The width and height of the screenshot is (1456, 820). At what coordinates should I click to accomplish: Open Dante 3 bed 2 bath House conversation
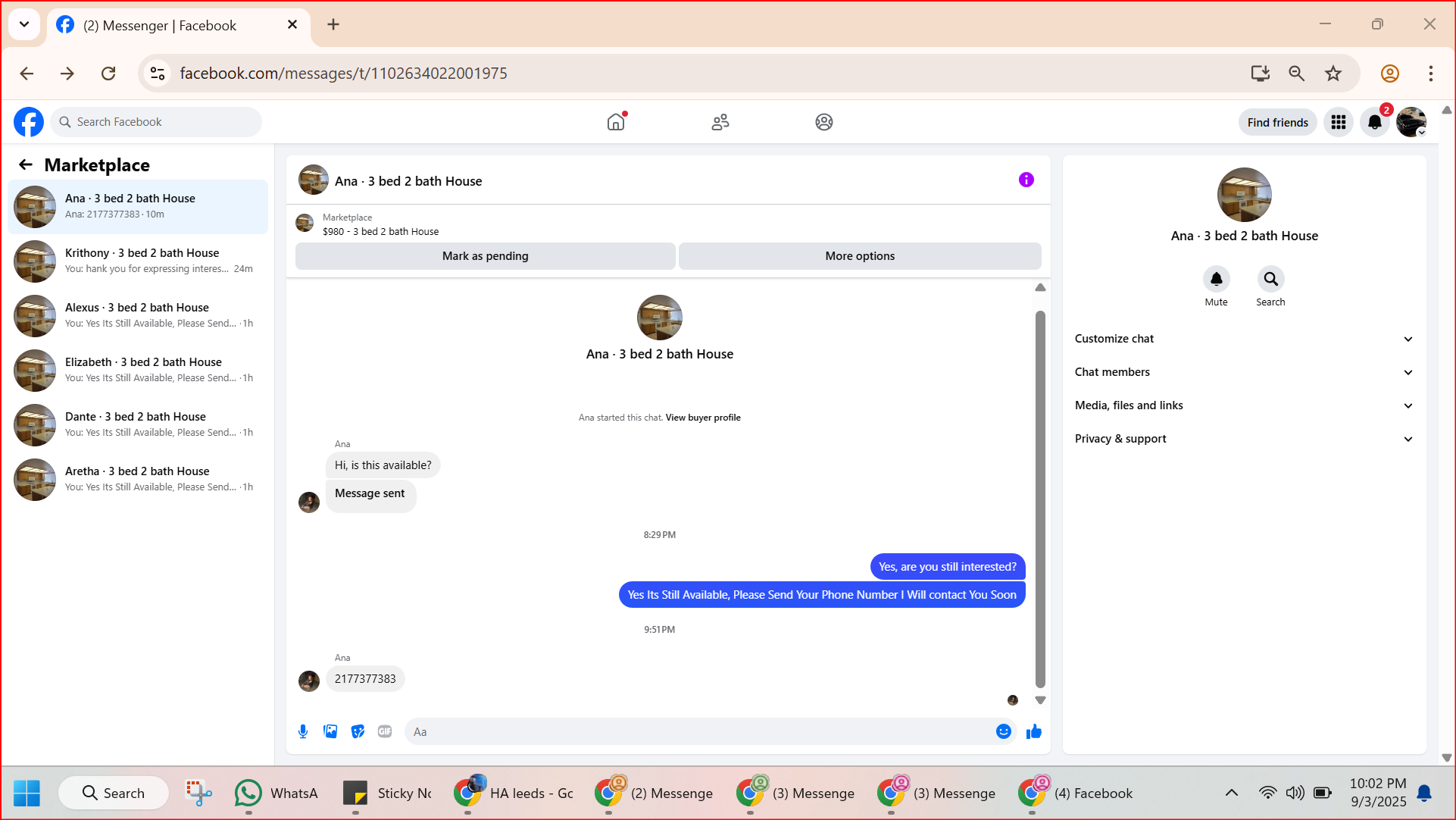138,425
